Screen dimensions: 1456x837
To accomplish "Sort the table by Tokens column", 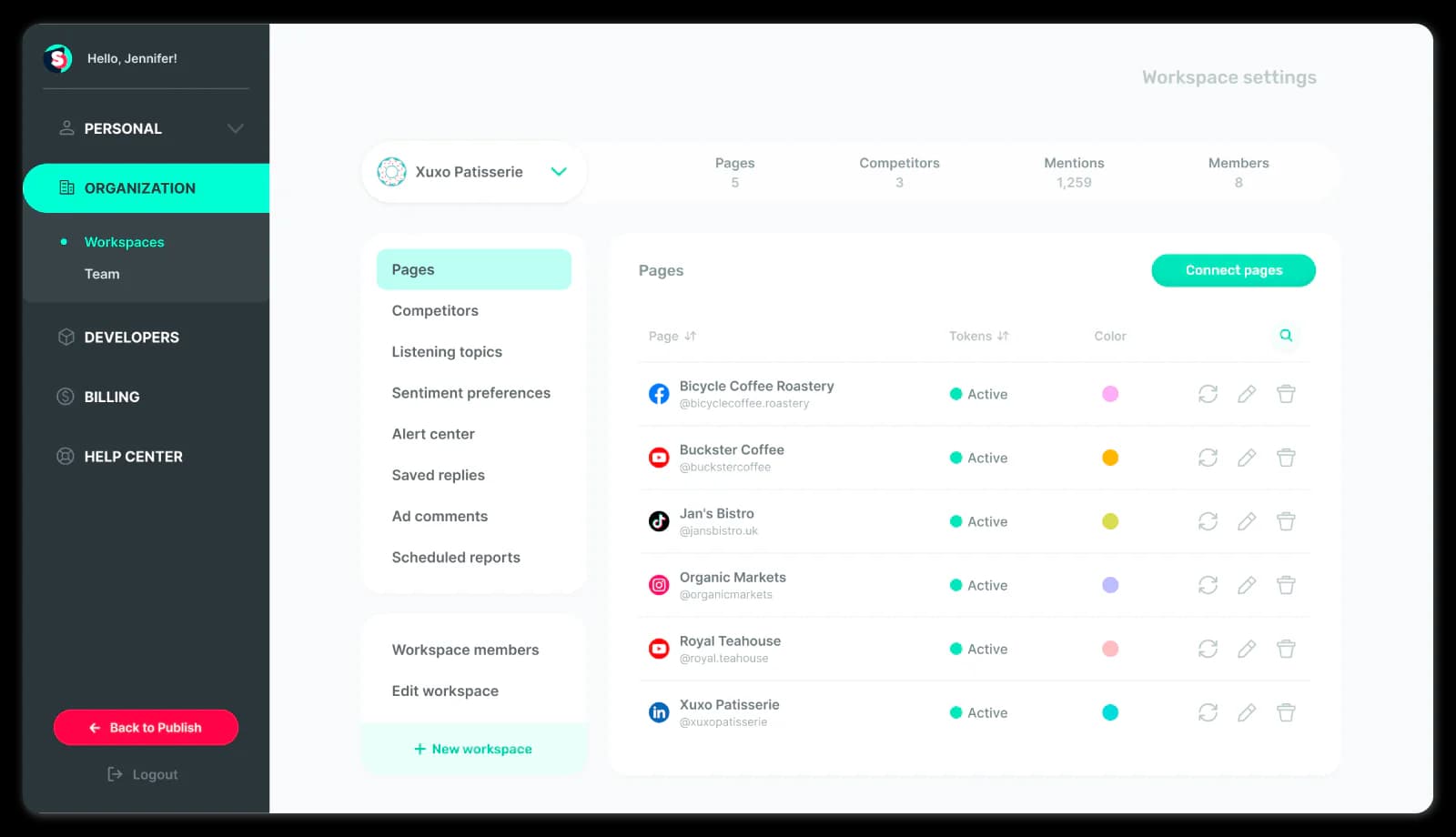I will tap(979, 336).
